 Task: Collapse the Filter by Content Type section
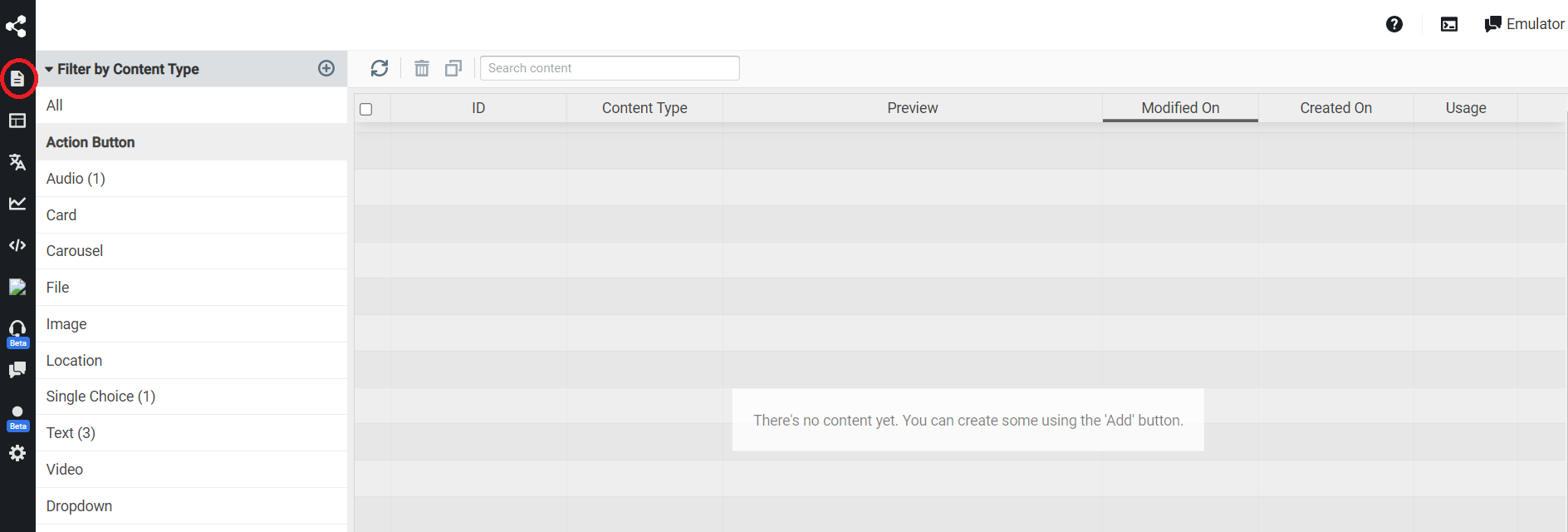click(50, 69)
